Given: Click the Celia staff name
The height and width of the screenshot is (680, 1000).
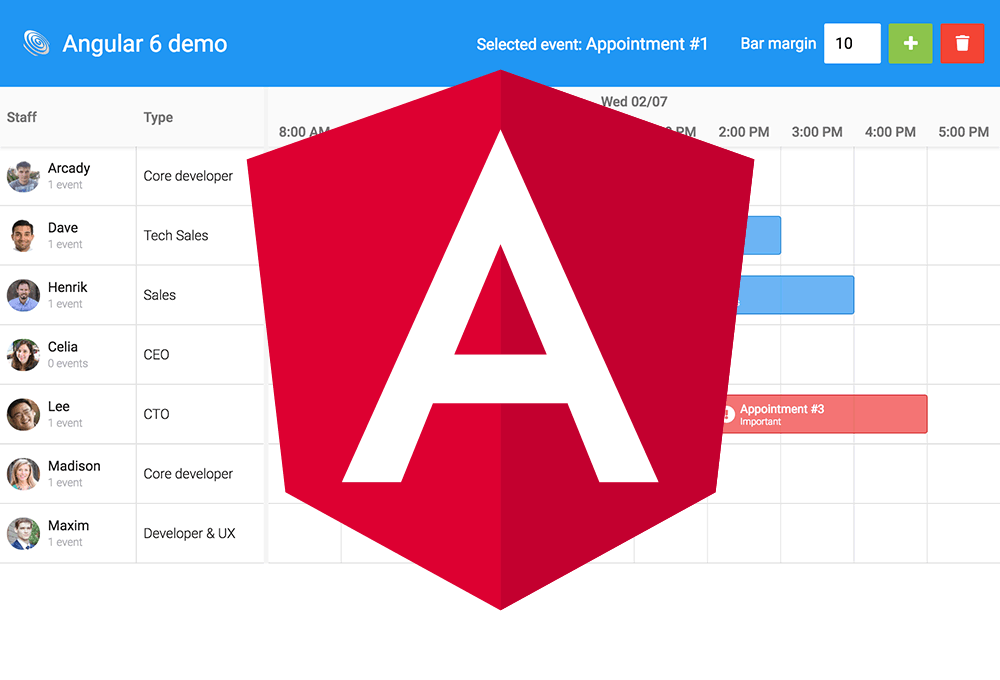Looking at the screenshot, I should click(62, 346).
